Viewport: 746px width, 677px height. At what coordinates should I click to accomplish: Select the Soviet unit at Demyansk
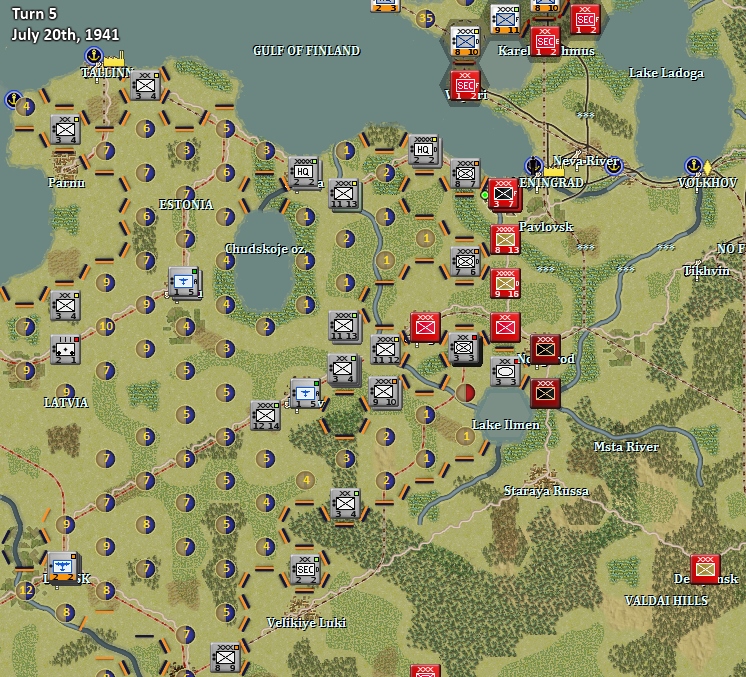(x=705, y=569)
